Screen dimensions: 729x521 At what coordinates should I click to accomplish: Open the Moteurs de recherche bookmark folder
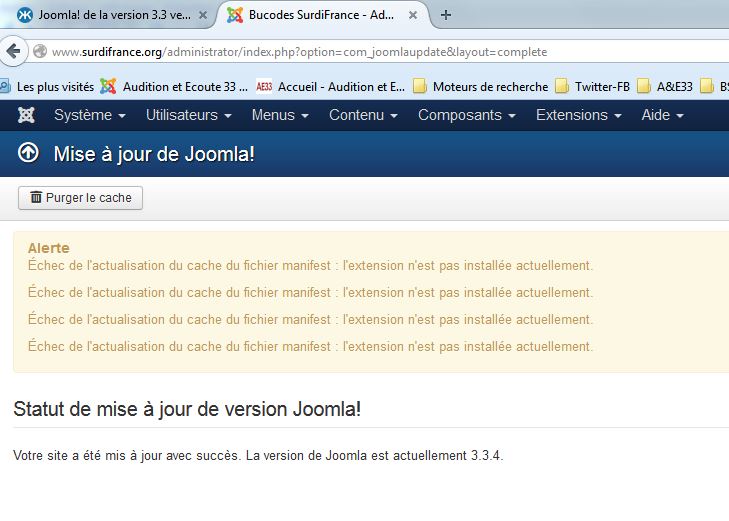click(x=480, y=87)
